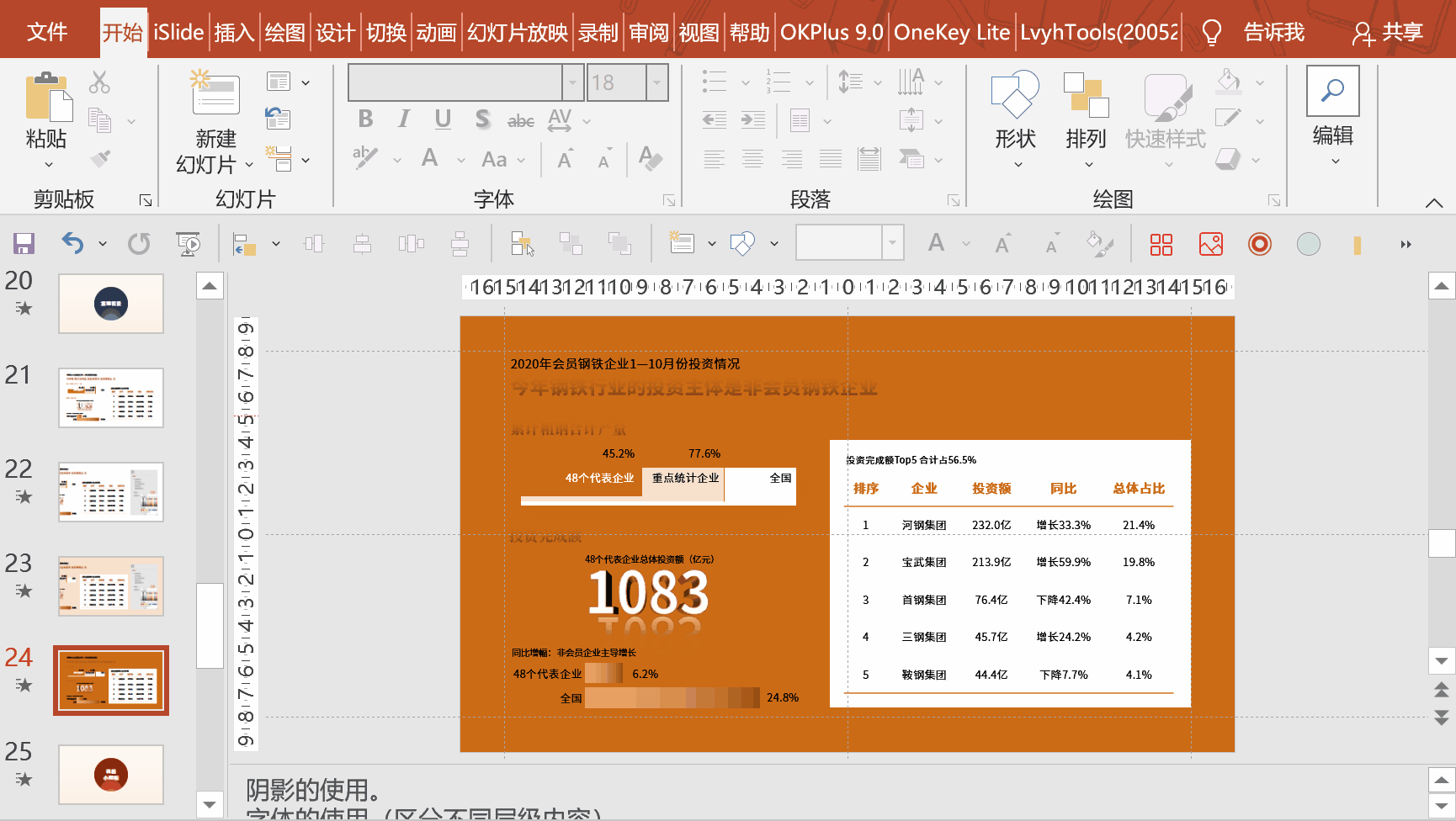Select slide 23 thumbnail
This screenshot has width=1456, height=821.
click(x=111, y=586)
